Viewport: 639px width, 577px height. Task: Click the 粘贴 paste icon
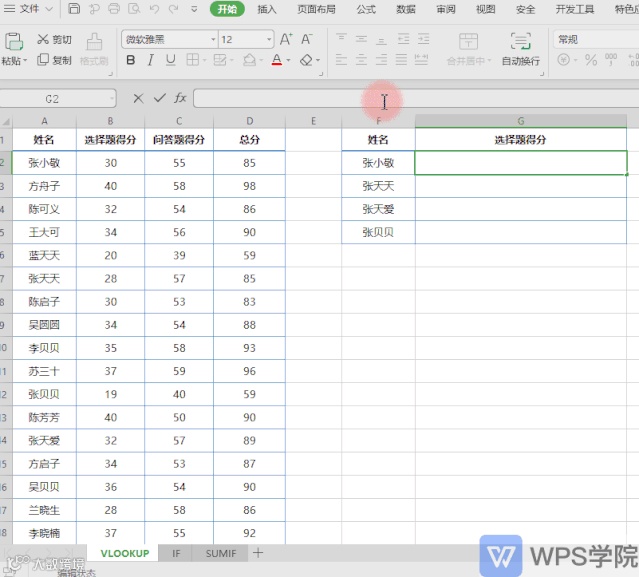[13, 41]
